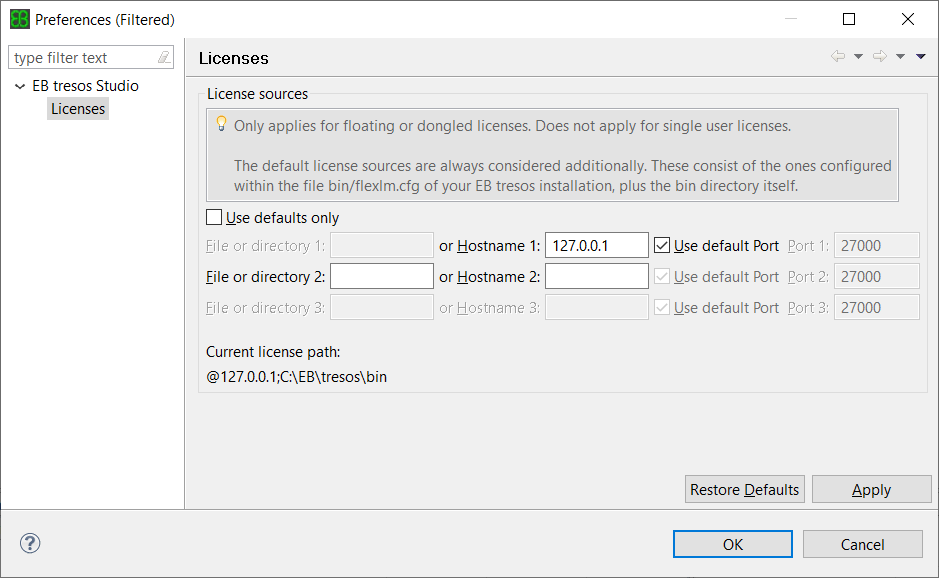
Task: Confirm preferences with OK
Action: click(x=732, y=543)
